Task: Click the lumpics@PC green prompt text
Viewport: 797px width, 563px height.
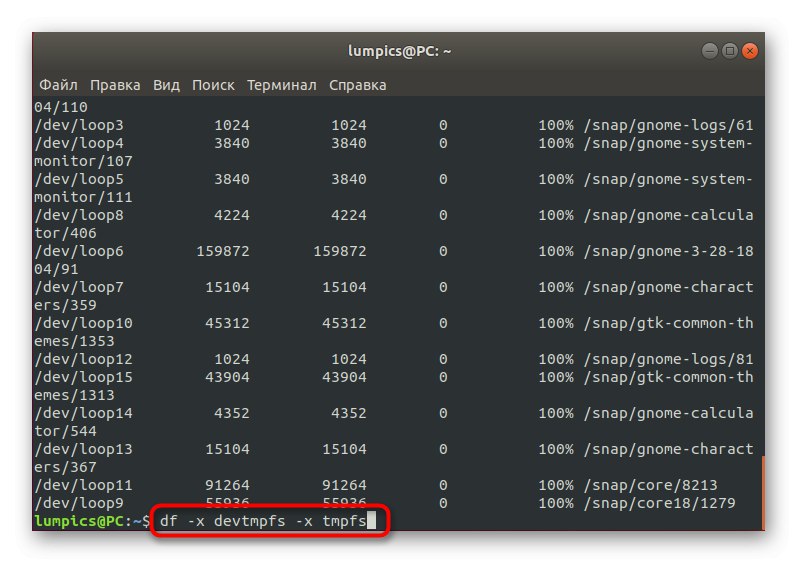Action: [79, 521]
